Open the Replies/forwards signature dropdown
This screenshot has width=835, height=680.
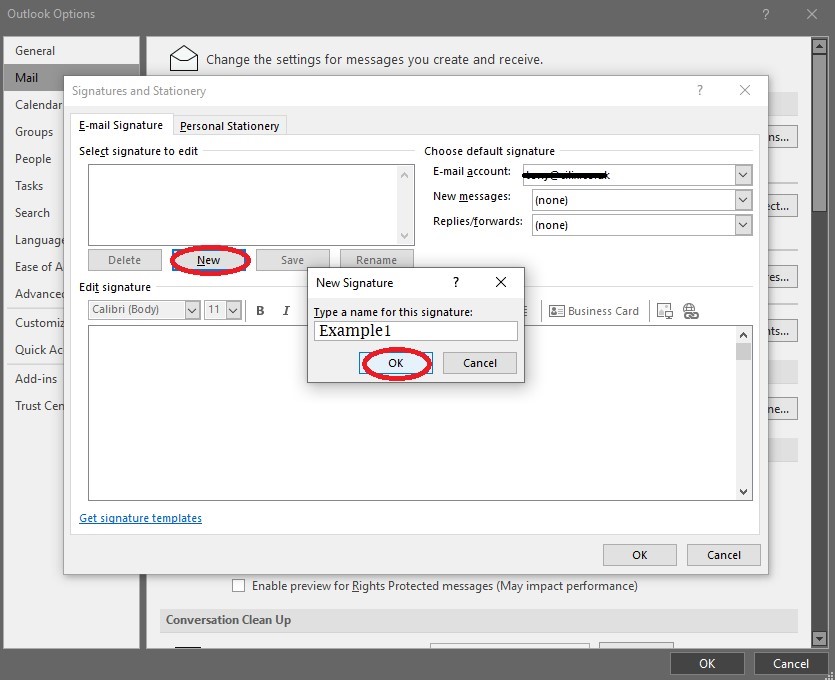(743, 225)
